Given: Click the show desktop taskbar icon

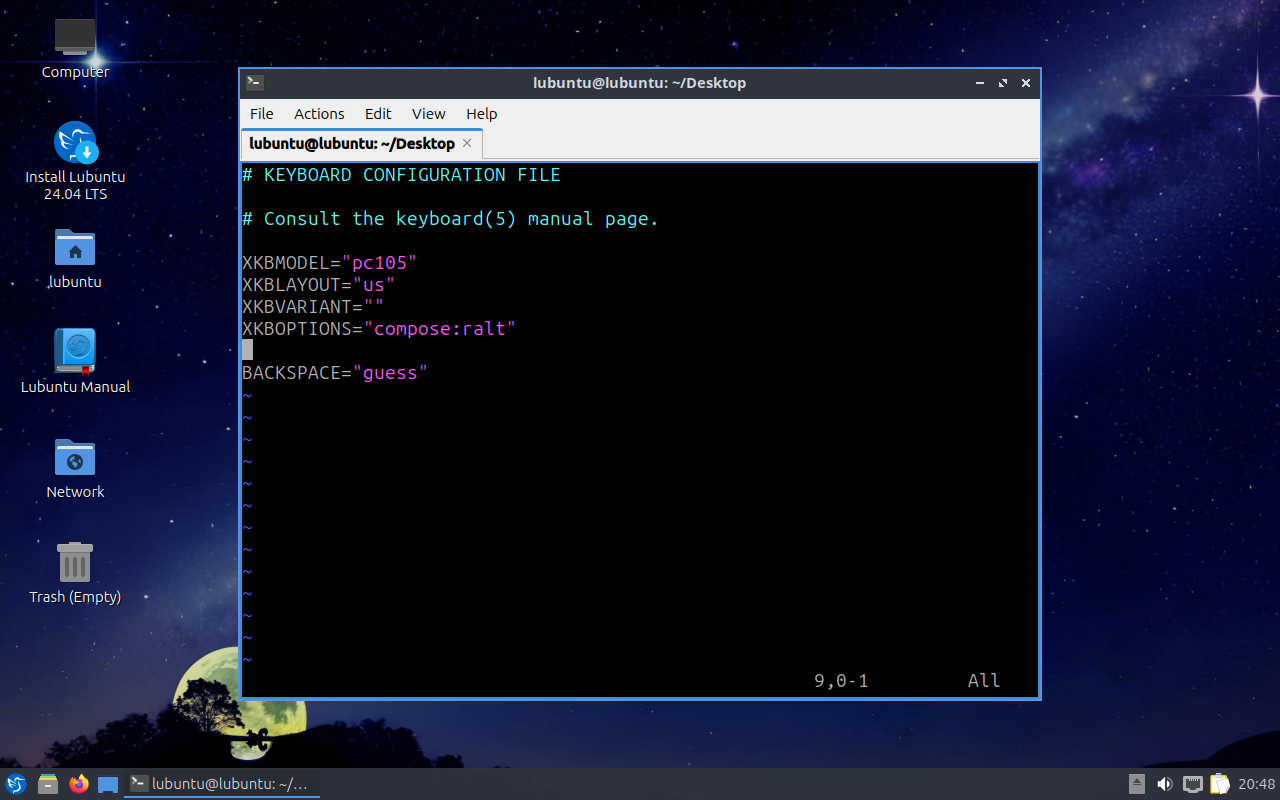Looking at the screenshot, I should coord(108,784).
